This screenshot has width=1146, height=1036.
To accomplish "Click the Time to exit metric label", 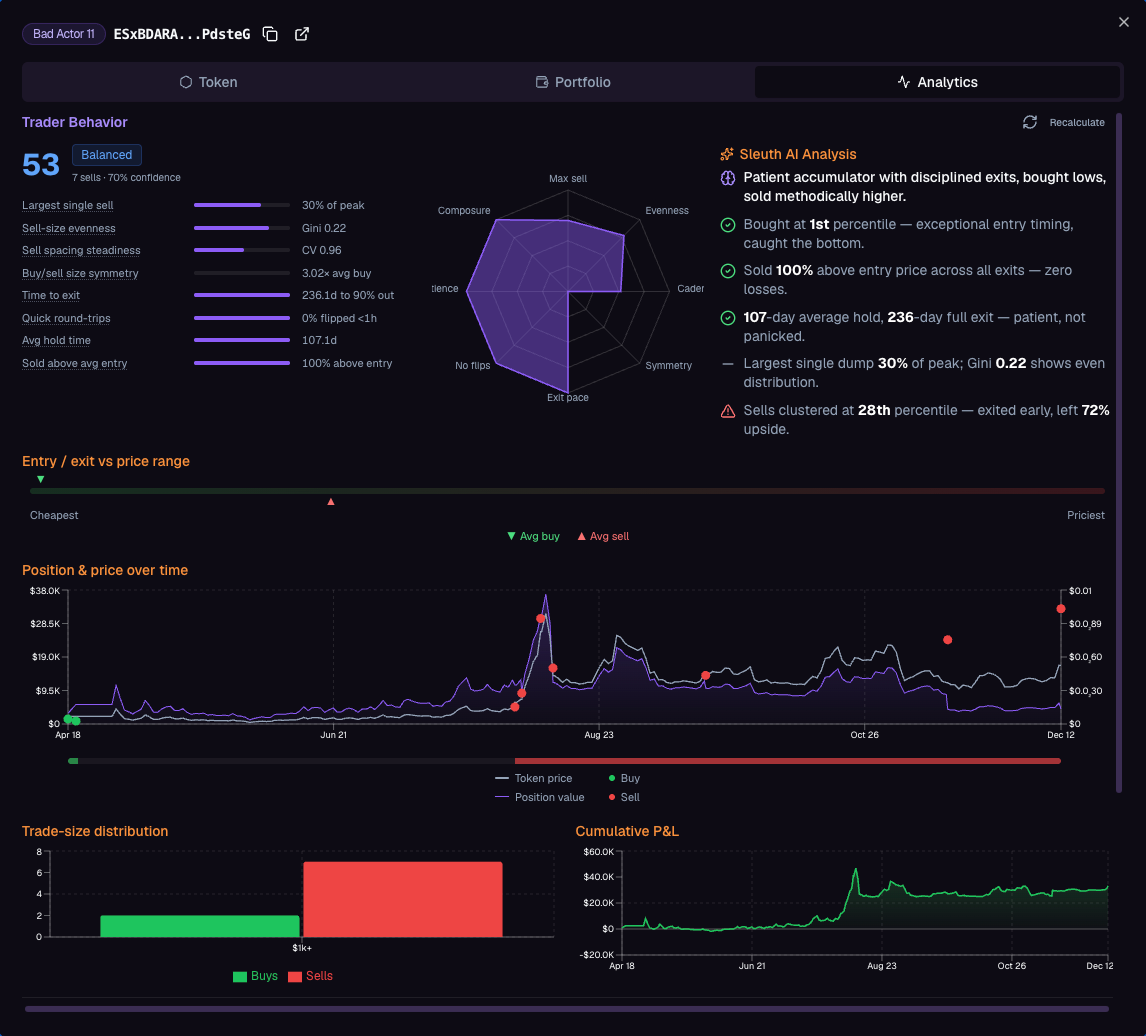I will [x=51, y=295].
